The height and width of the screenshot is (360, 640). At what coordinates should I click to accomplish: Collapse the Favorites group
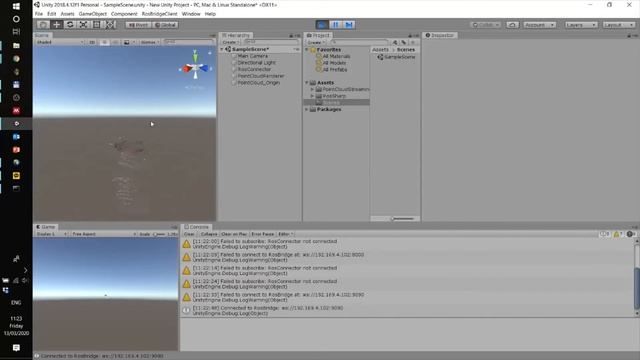[307, 50]
